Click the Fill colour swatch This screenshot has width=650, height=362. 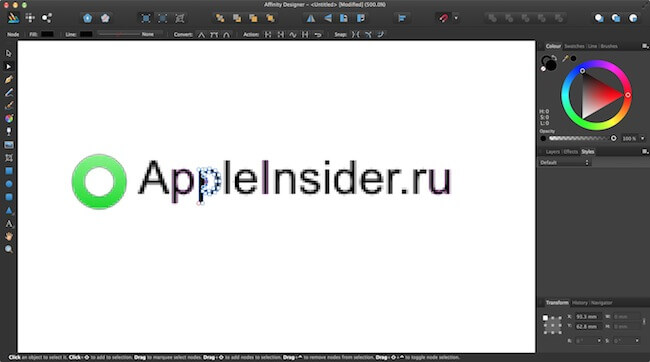(x=47, y=34)
